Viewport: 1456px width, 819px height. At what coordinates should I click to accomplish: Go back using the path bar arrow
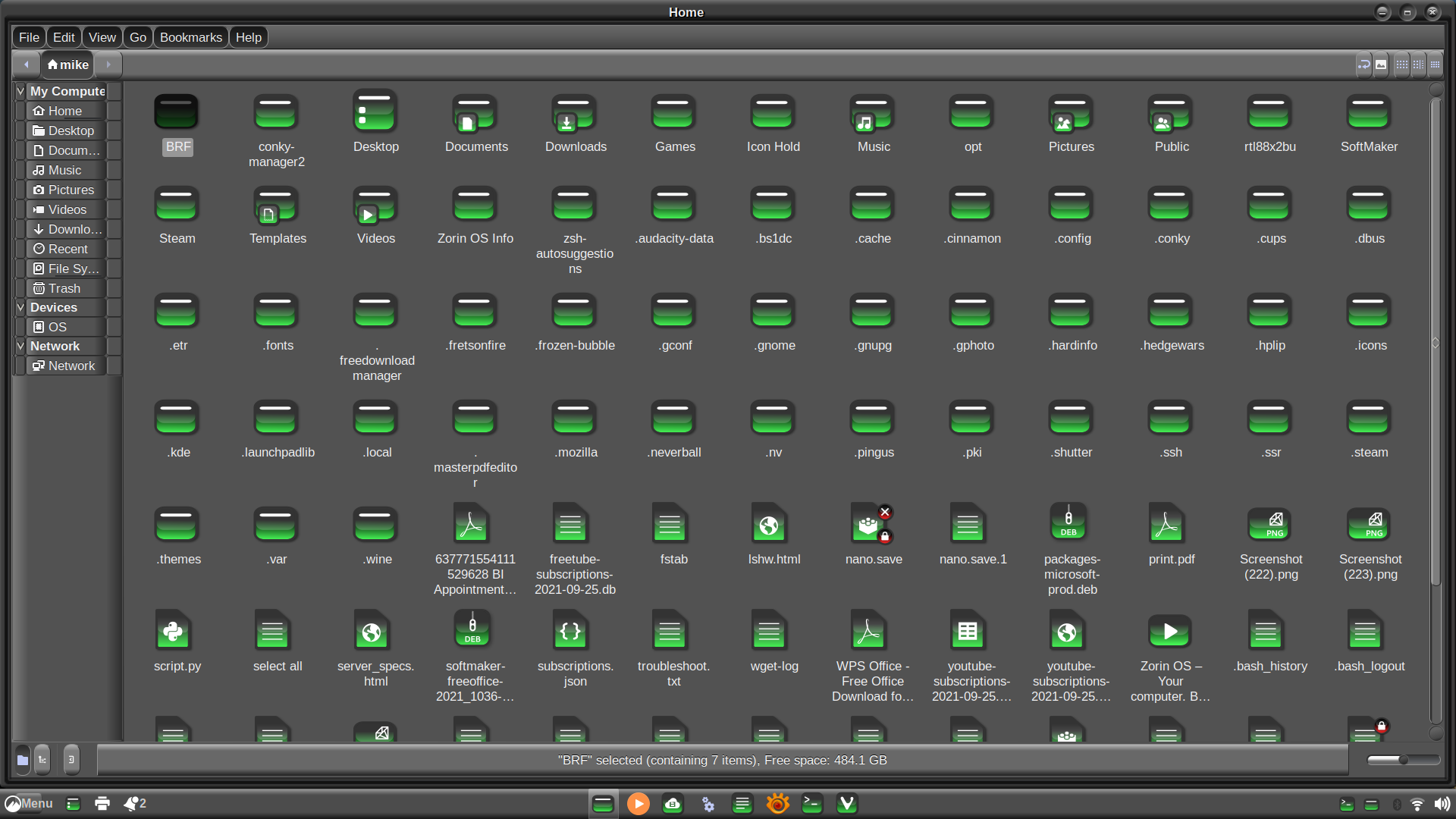[x=27, y=64]
